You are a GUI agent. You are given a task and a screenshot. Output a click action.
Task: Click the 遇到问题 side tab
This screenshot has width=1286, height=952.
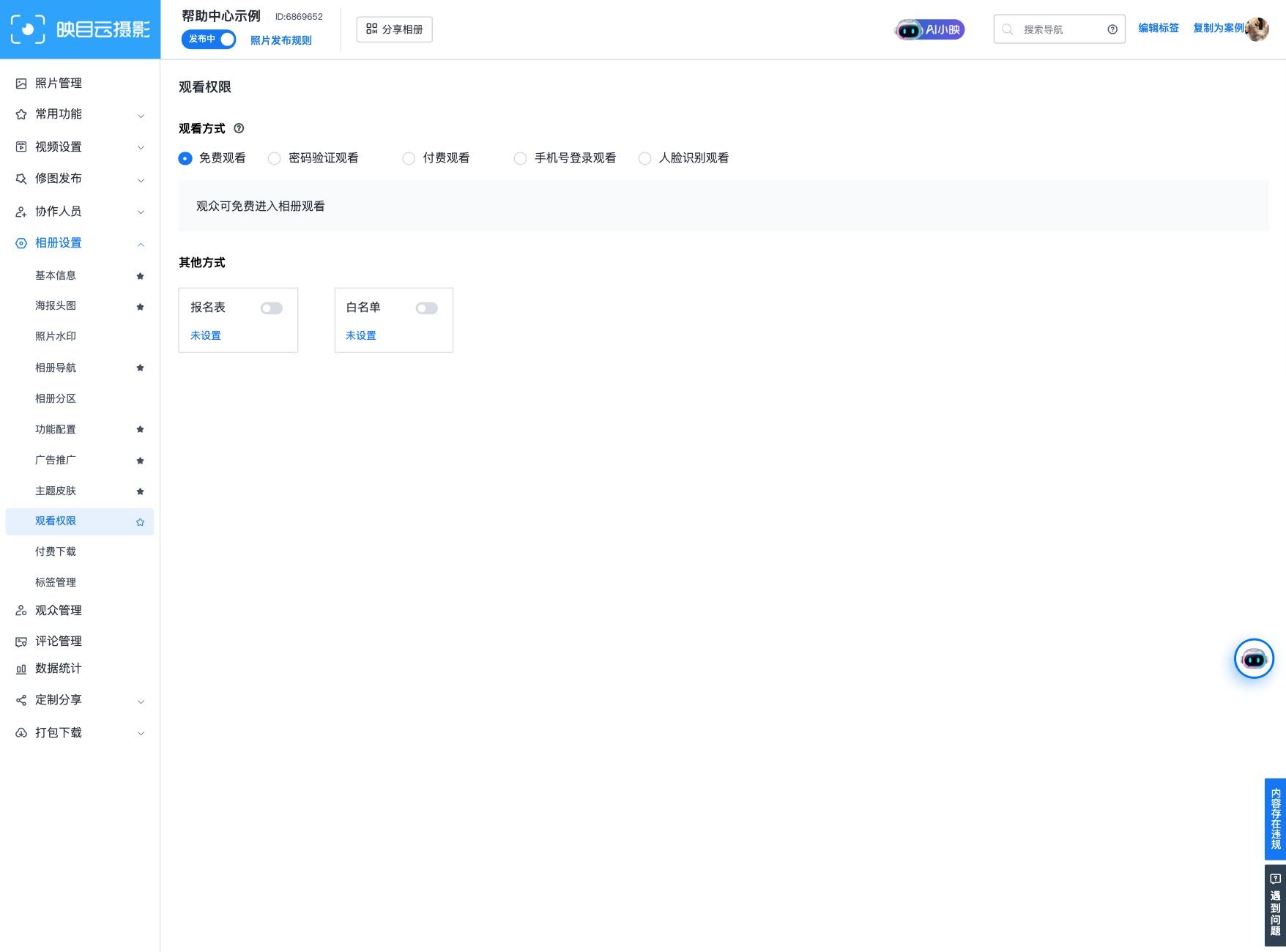click(1276, 906)
